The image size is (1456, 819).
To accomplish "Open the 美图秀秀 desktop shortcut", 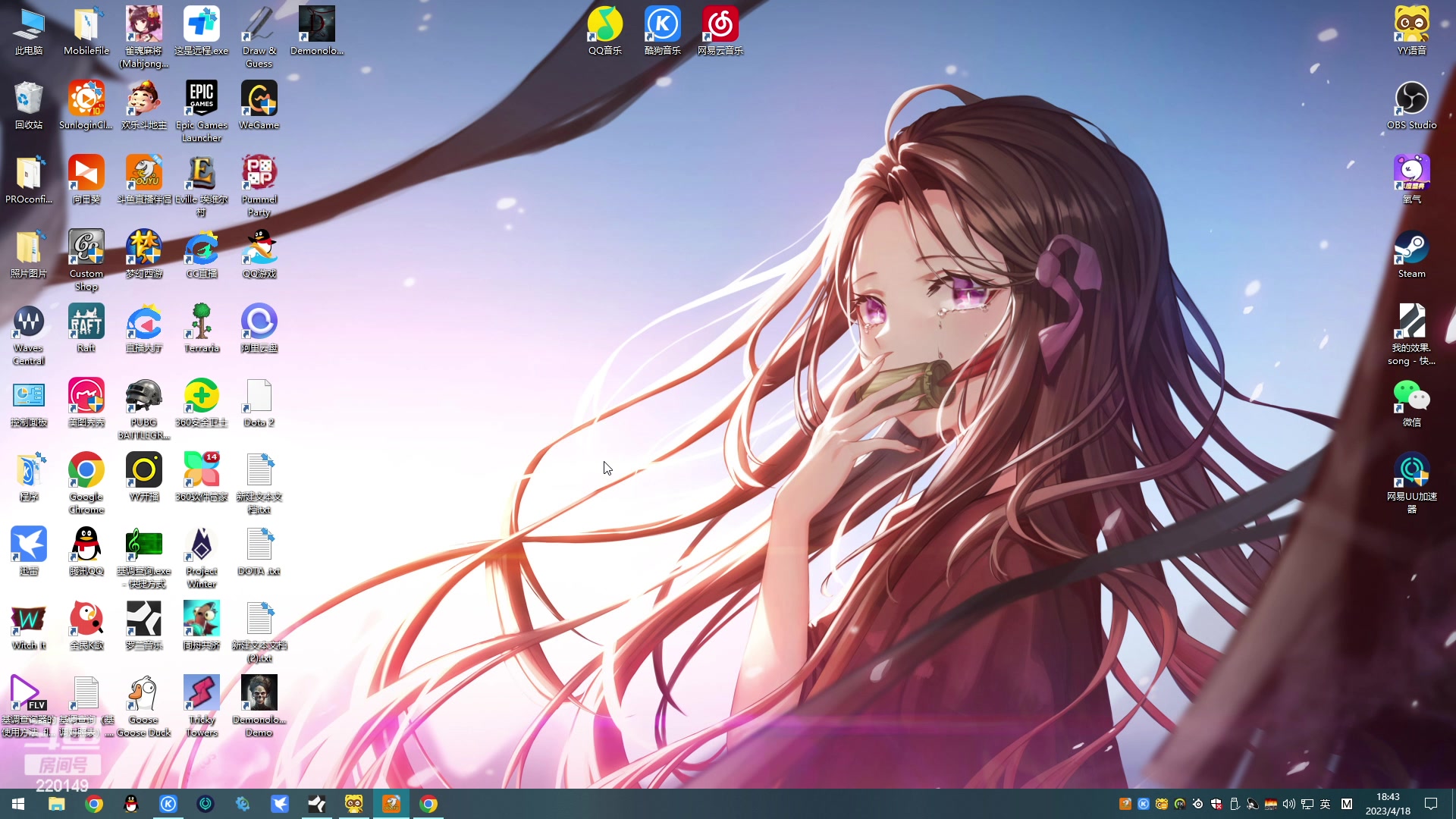I will coord(86,403).
